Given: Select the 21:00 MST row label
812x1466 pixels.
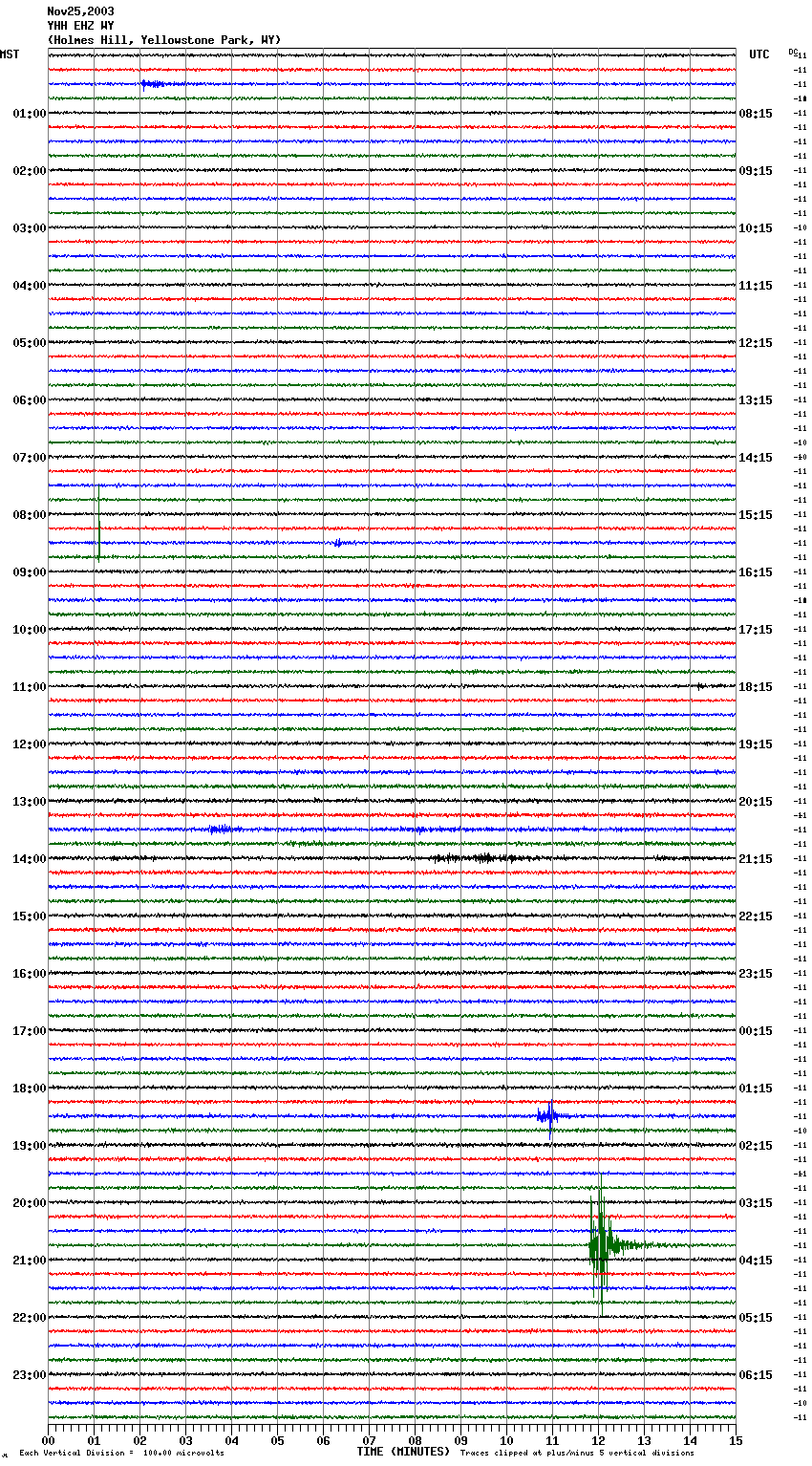Looking at the screenshot, I should click(x=30, y=1261).
